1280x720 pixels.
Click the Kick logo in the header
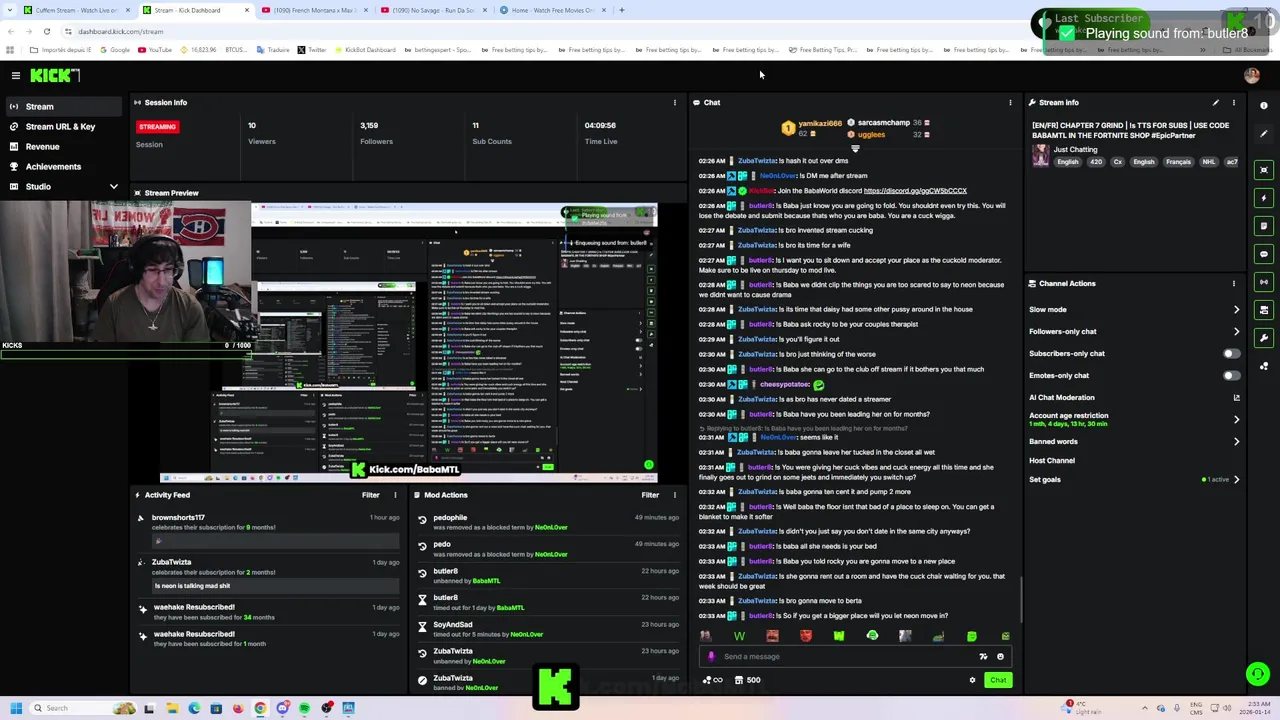coord(54,75)
